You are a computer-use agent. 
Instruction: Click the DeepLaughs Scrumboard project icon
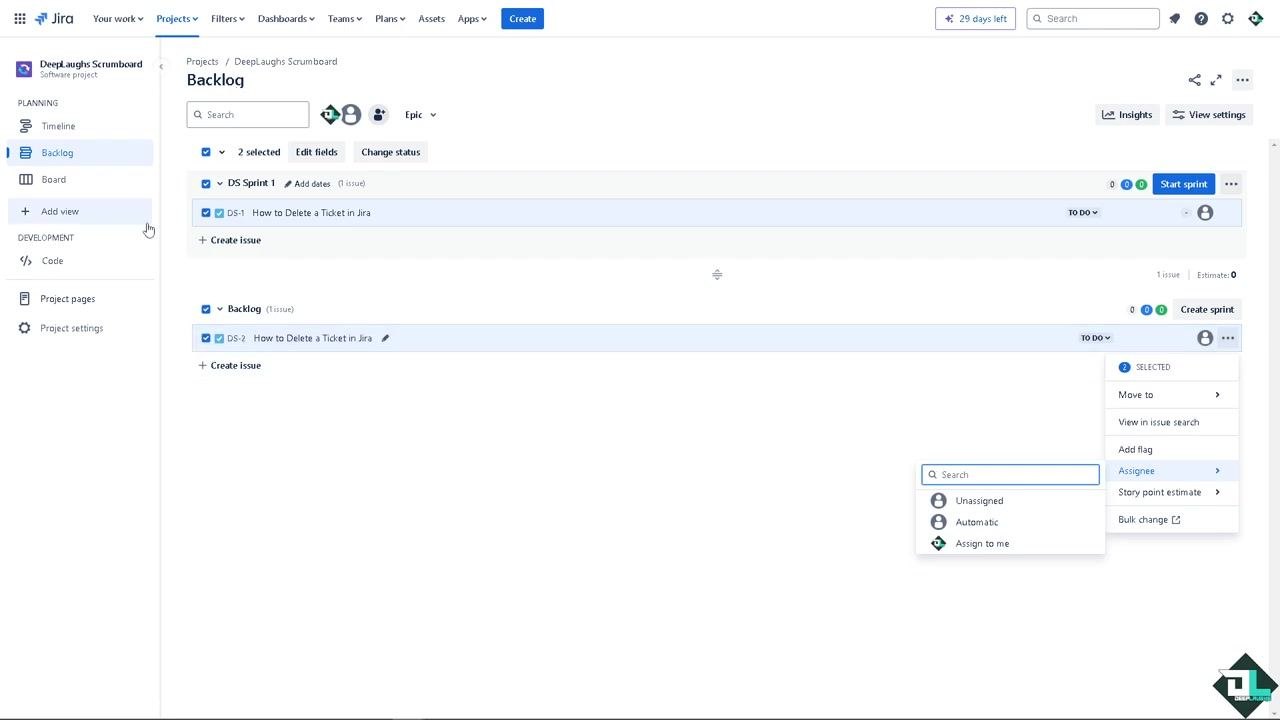[24, 69]
